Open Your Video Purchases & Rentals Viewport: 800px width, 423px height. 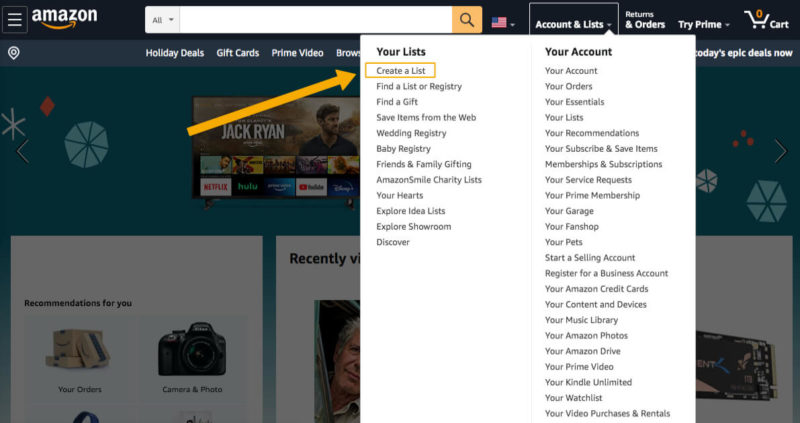tap(607, 413)
